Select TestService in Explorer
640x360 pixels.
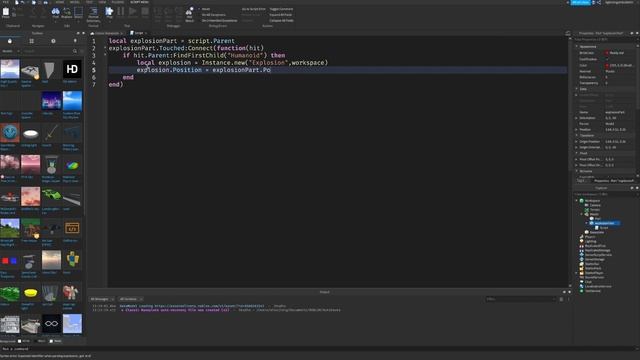(593, 291)
